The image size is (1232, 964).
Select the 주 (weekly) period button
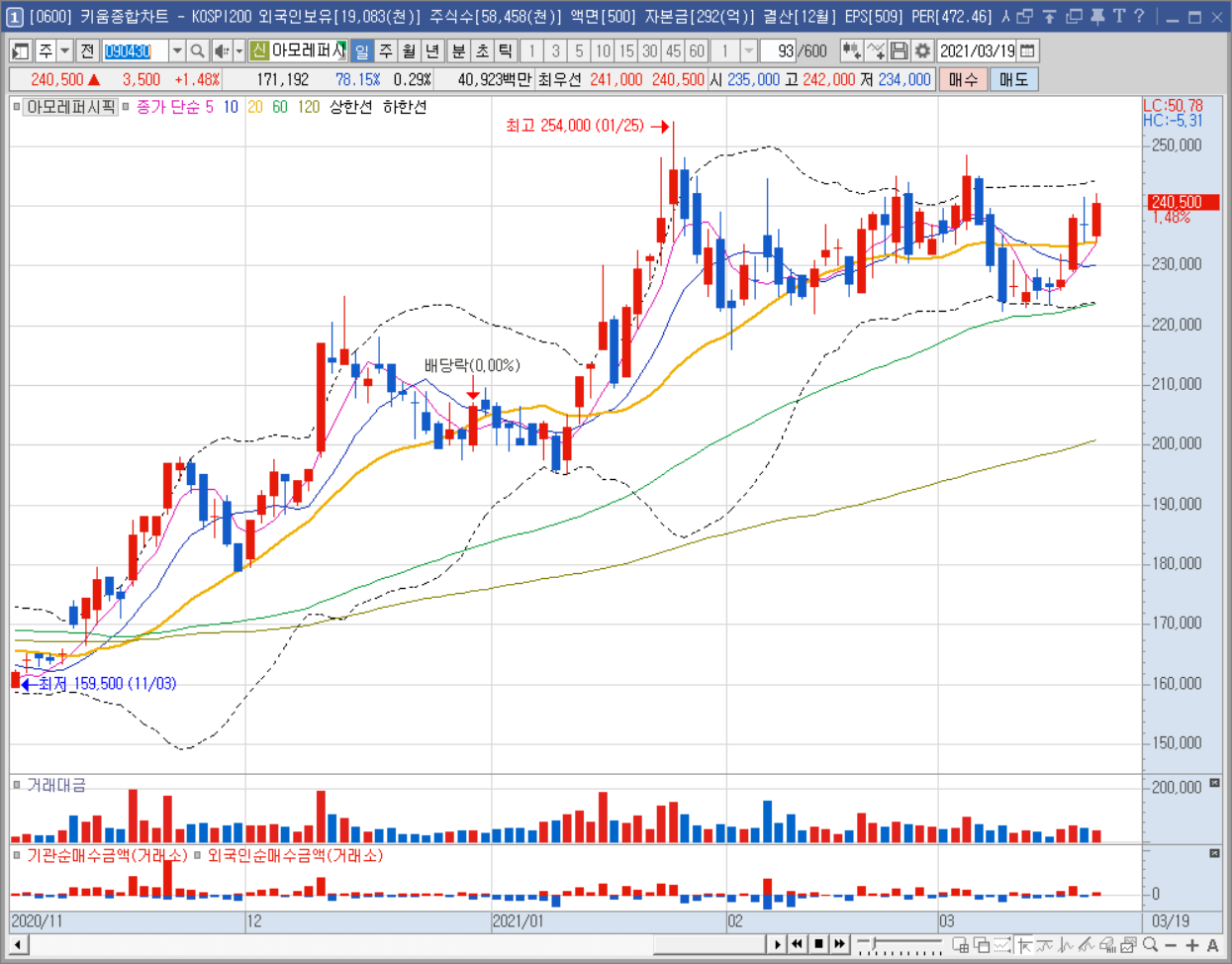pos(385,50)
